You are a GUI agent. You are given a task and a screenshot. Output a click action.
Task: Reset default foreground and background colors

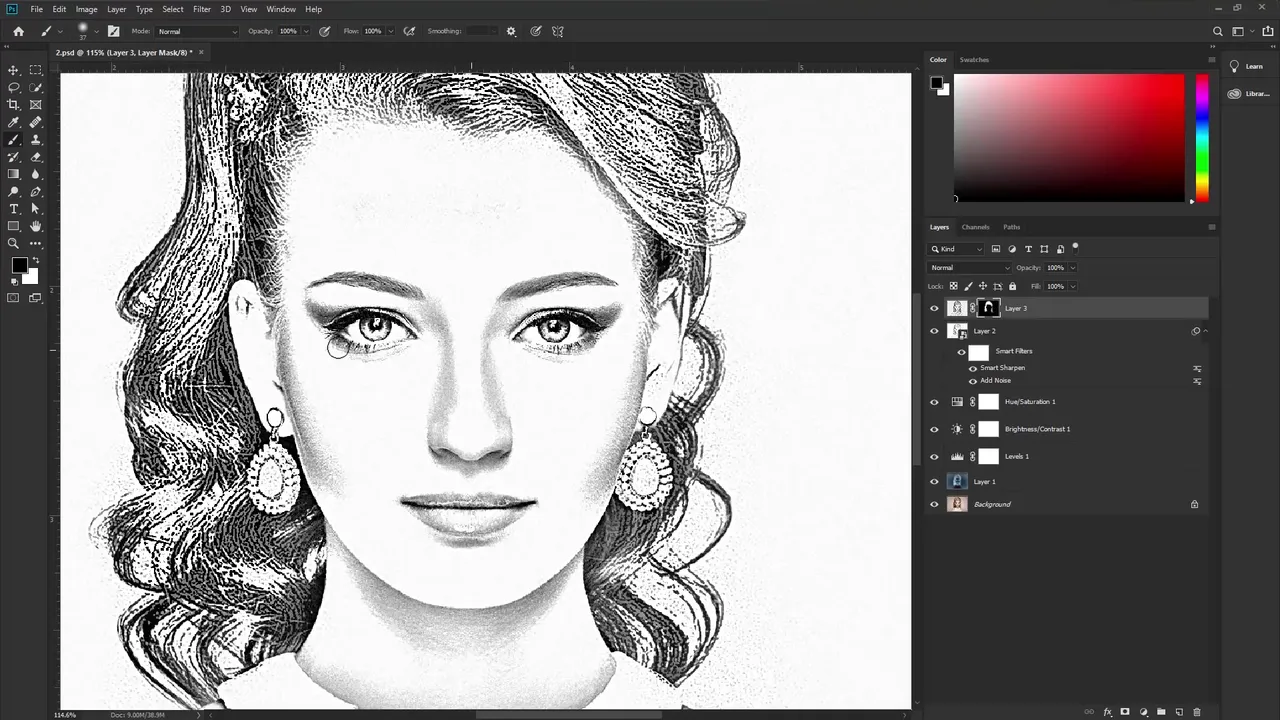pyautogui.click(x=14, y=281)
